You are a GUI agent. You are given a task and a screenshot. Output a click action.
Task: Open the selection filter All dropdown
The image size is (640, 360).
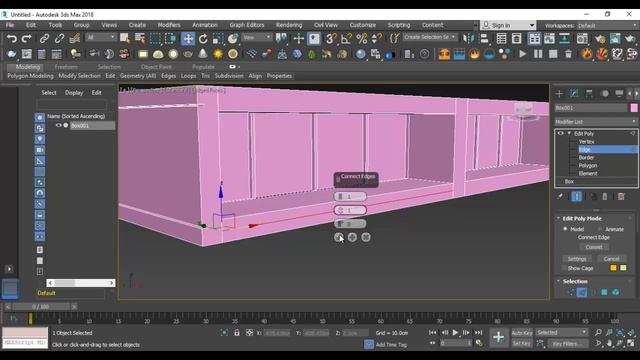point(101,37)
